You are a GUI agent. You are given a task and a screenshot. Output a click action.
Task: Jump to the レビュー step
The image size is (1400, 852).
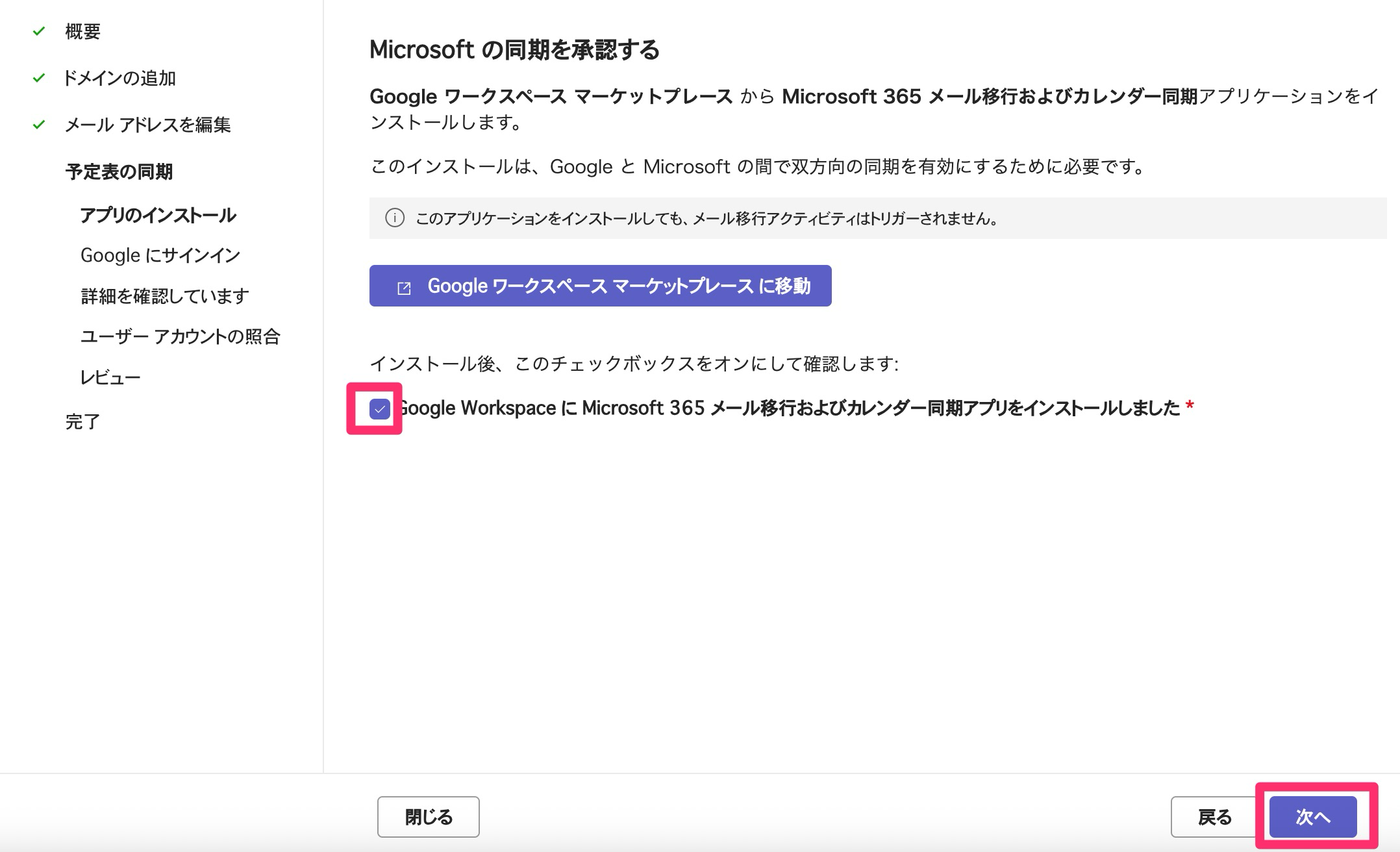[x=110, y=377]
